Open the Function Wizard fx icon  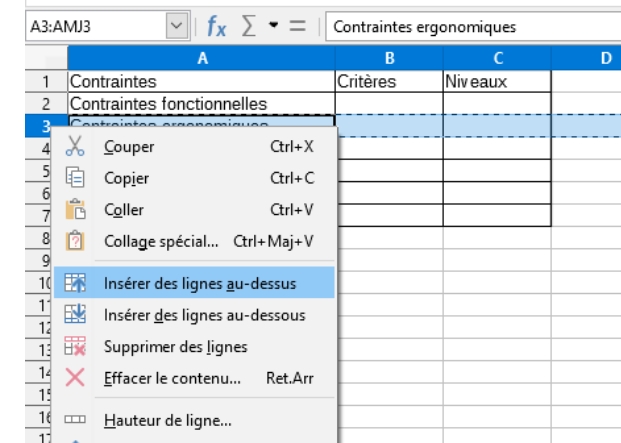[x=217, y=25]
